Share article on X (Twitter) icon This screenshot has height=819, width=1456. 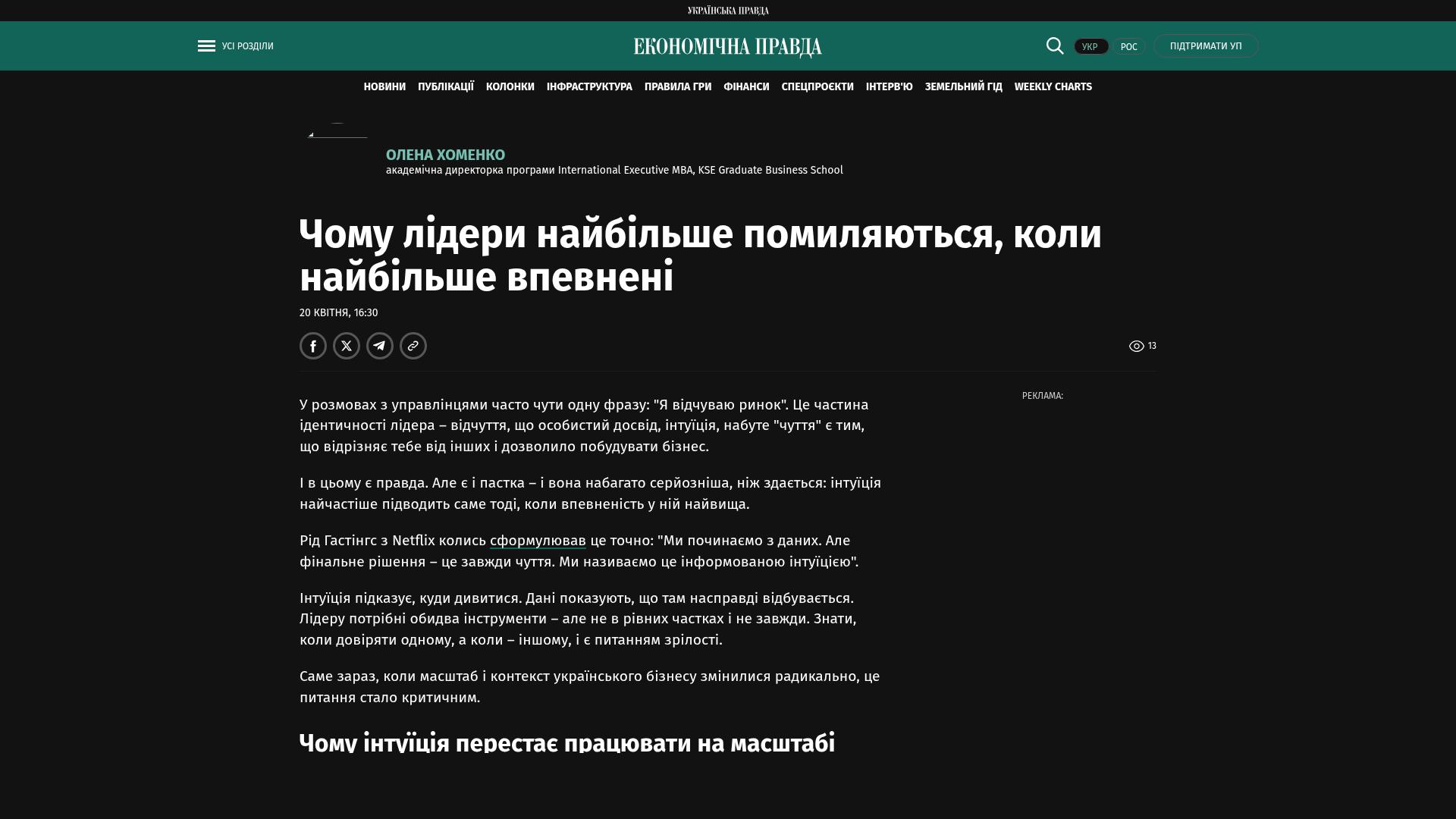point(347,346)
